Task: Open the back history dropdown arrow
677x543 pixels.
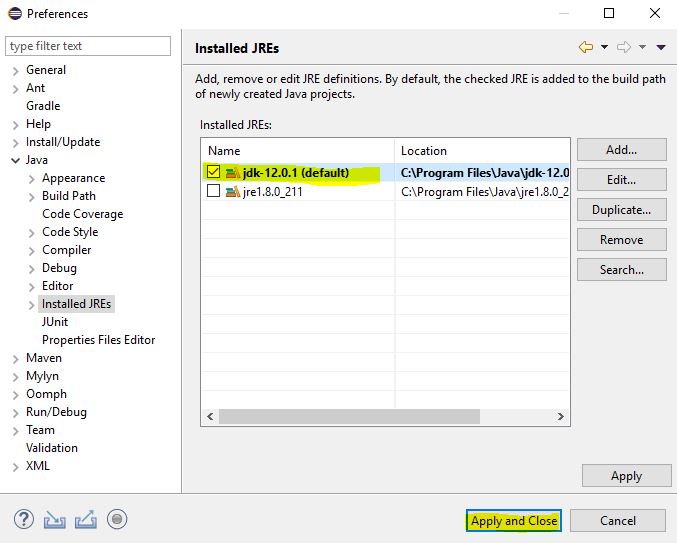Action: [x=604, y=47]
